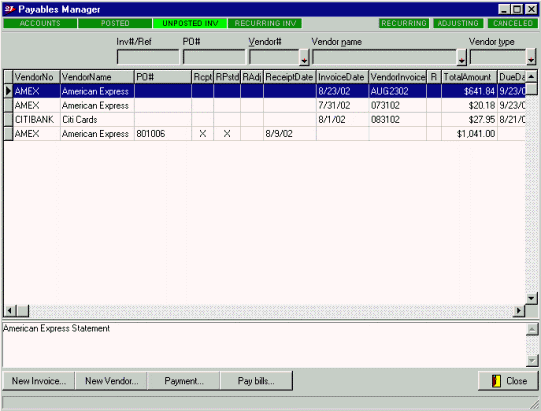Click the RAdj column header

252,77
